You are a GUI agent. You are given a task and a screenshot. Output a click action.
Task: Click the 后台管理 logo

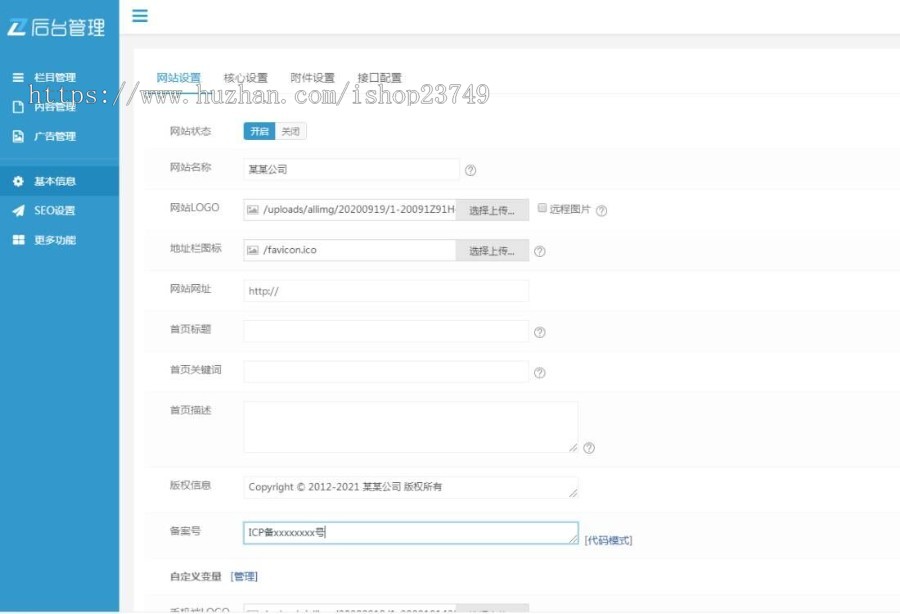[56, 27]
